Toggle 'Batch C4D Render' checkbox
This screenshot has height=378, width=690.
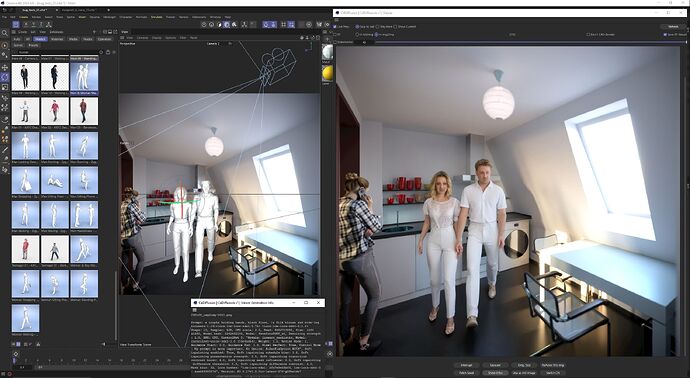coord(588,34)
